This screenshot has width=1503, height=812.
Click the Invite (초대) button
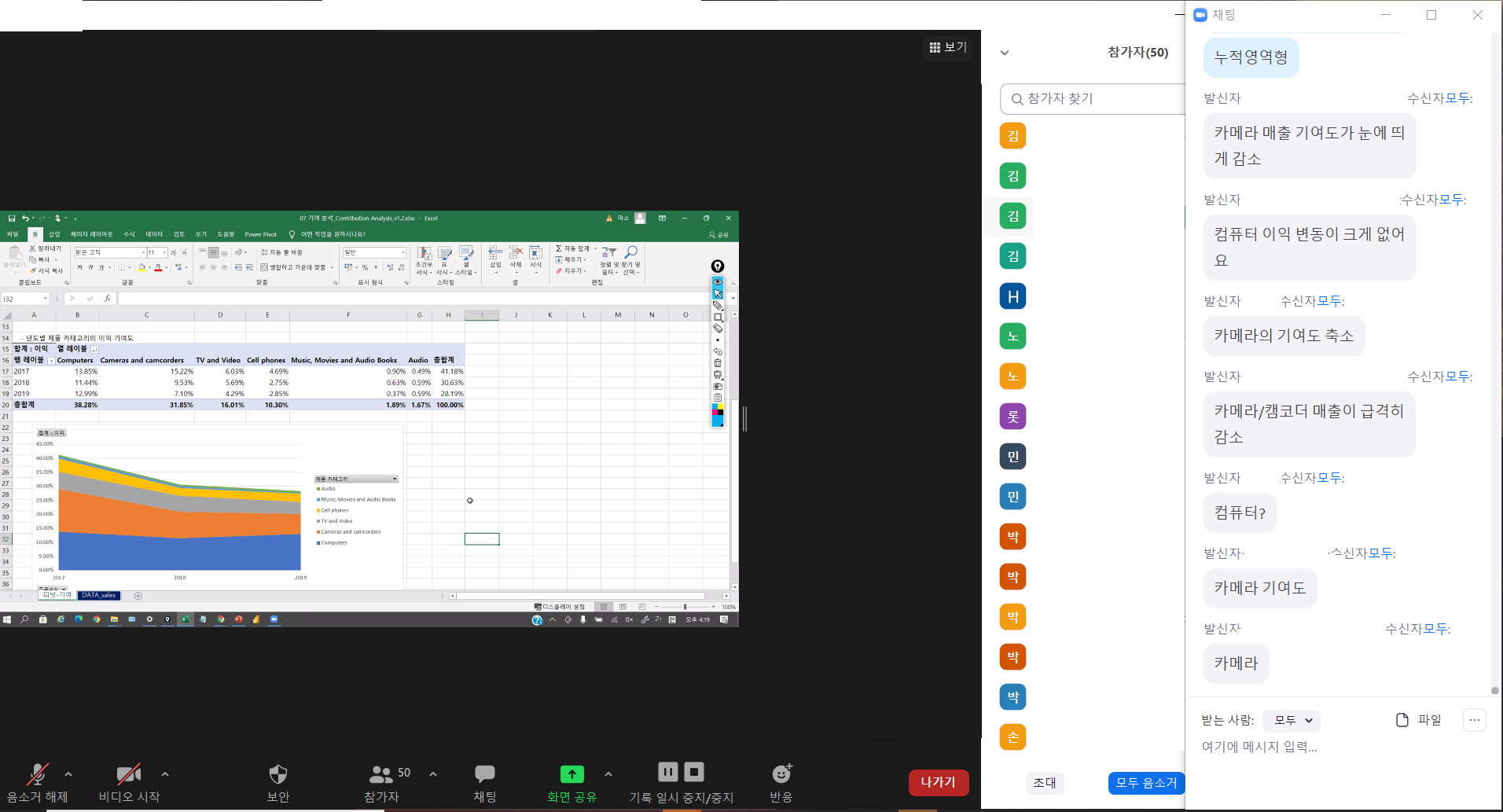[1045, 783]
